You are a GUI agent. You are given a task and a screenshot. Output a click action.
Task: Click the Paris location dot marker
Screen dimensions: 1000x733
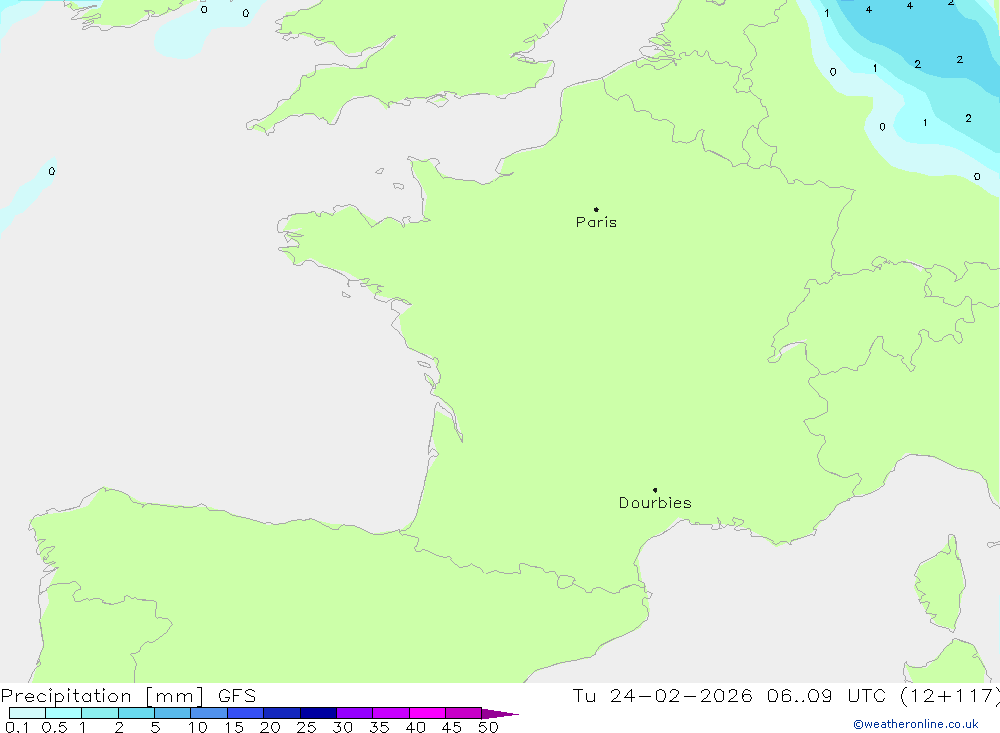596,209
